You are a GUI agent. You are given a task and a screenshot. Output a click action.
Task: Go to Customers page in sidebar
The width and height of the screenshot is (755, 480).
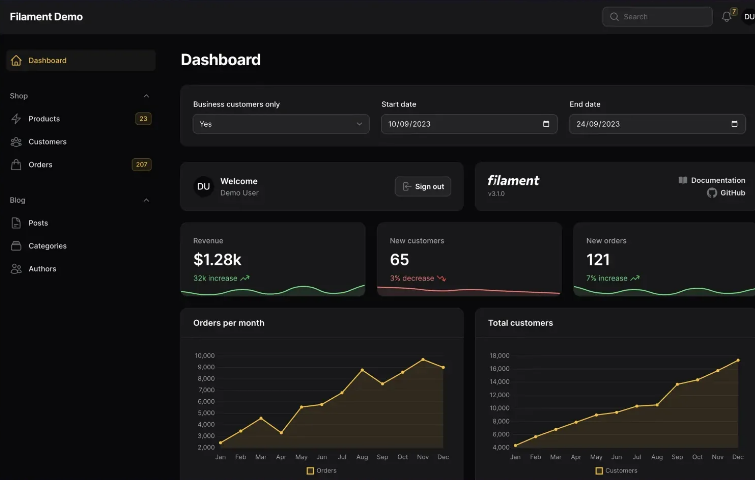(81, 142)
